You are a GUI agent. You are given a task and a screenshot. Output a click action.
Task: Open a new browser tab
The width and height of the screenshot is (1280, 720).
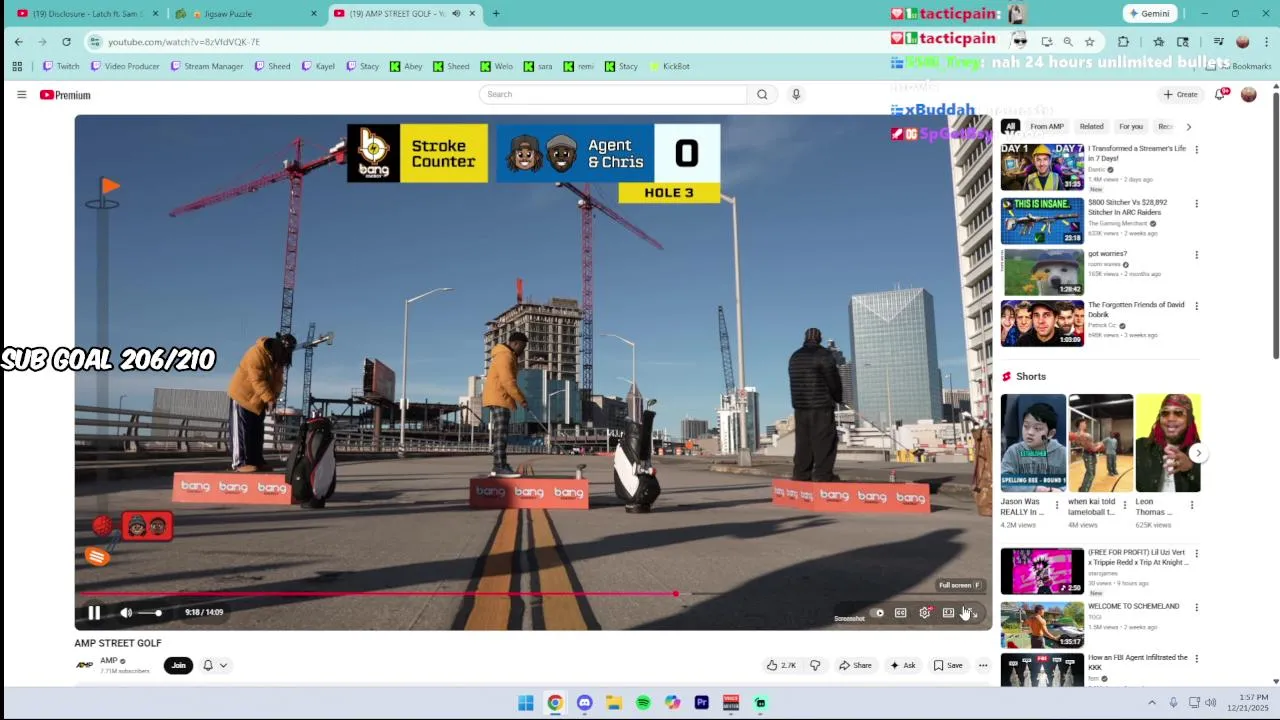tap(496, 14)
